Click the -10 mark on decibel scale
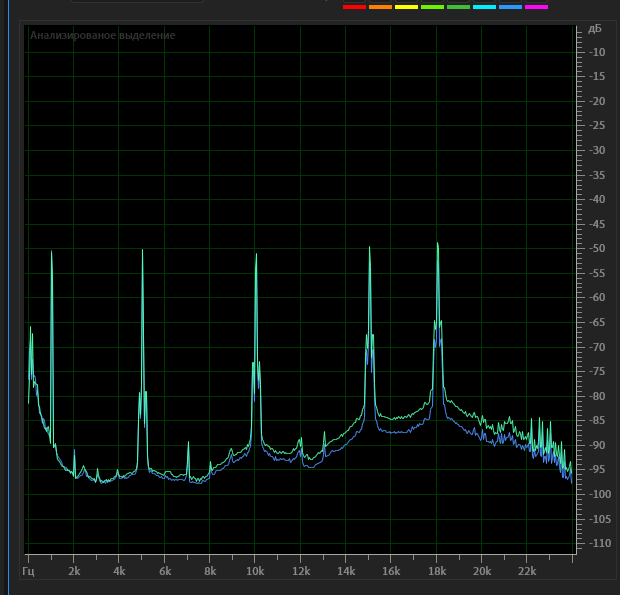 pos(597,52)
